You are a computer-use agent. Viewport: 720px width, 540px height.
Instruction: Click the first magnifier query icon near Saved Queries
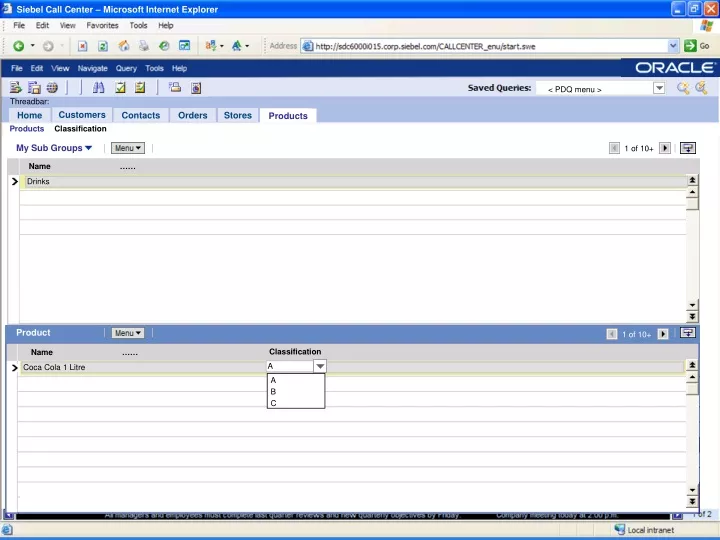pyautogui.click(x=683, y=88)
